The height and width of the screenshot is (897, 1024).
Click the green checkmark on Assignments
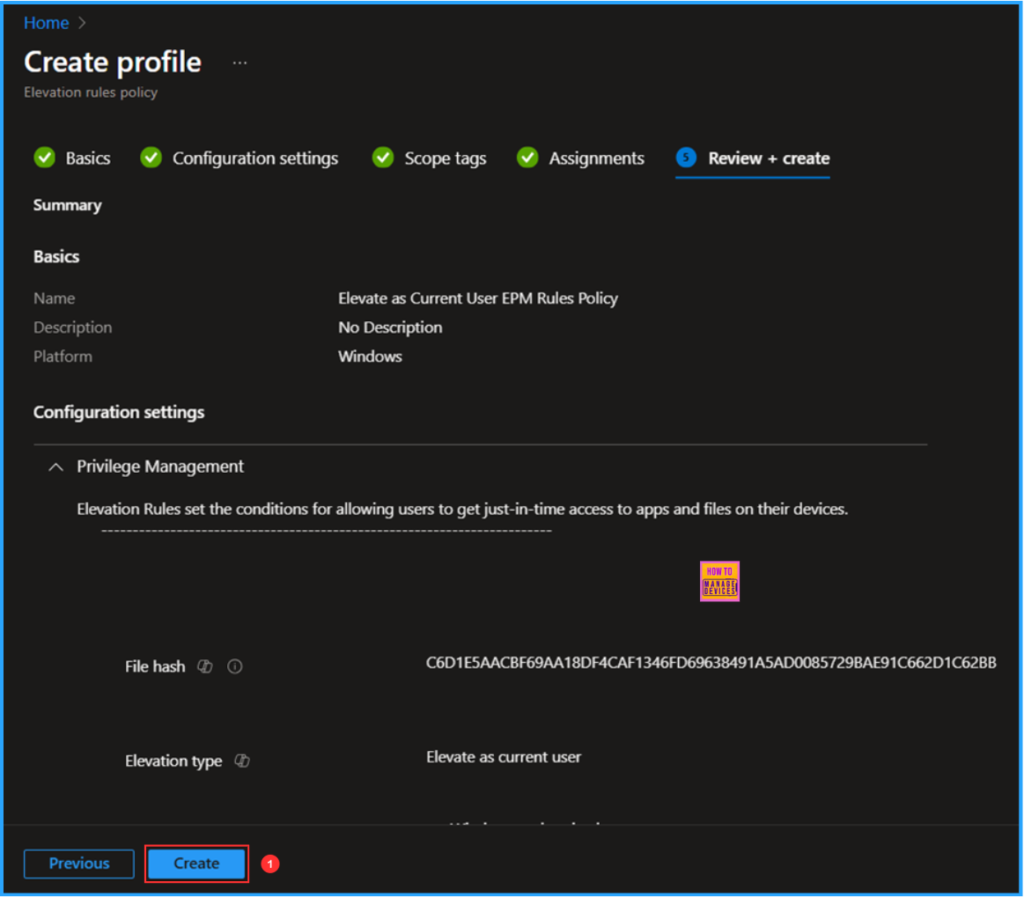point(527,157)
